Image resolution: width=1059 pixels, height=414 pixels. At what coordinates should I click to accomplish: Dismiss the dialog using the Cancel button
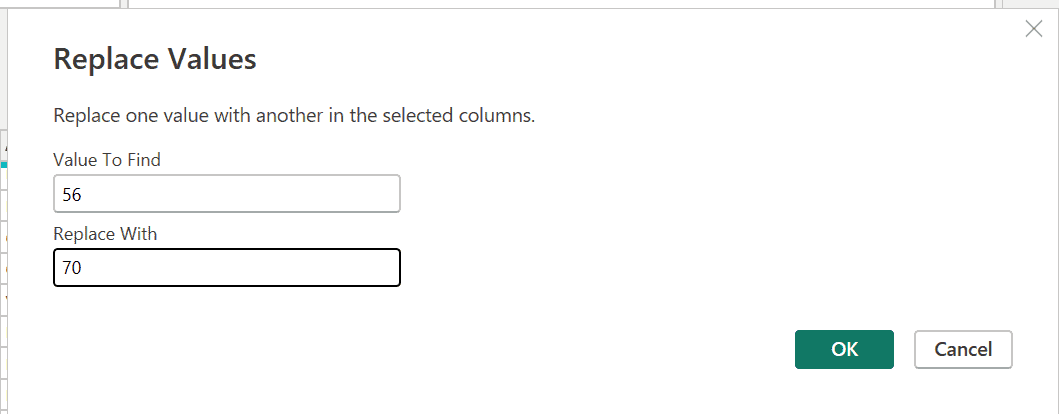(x=963, y=349)
